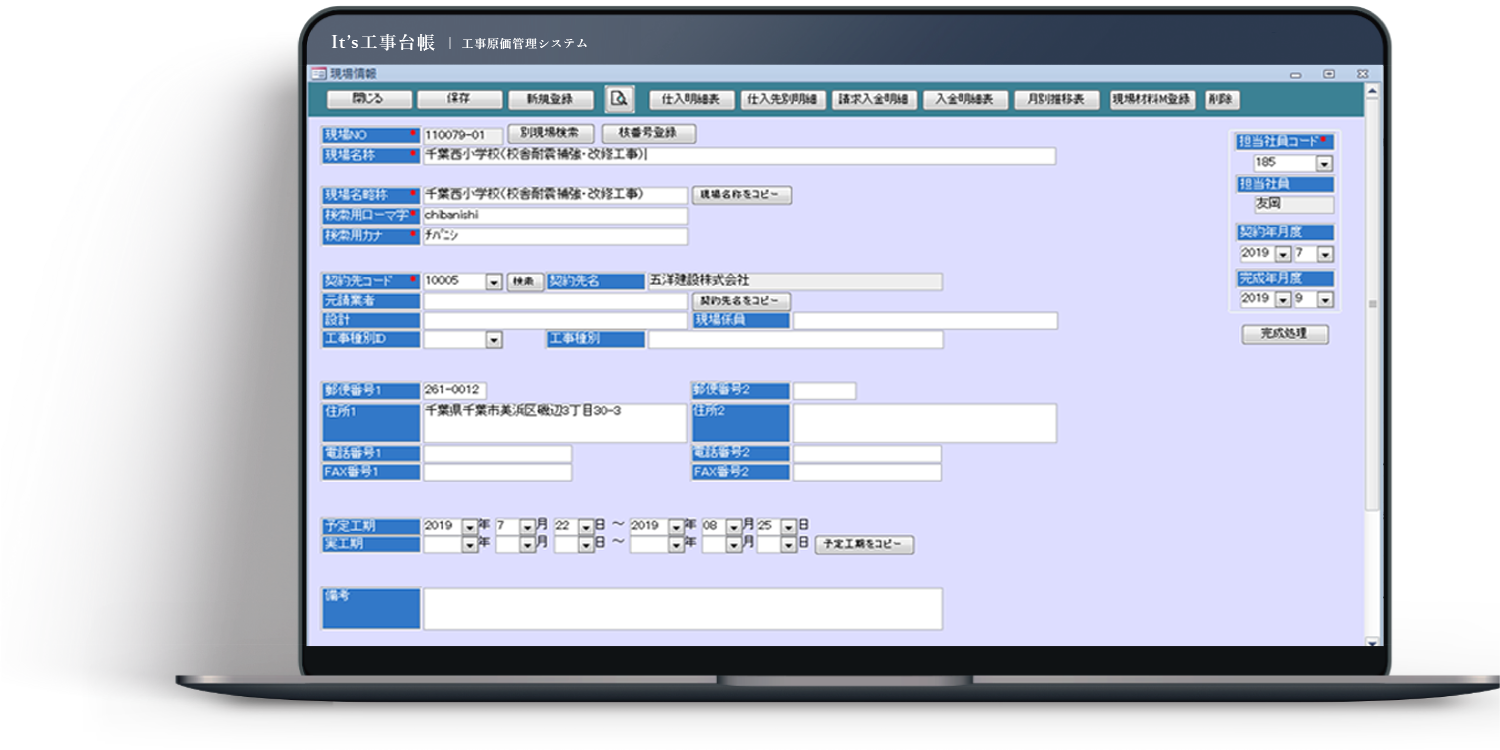Click the vertical scrollbar up arrow
This screenshot has width=1500, height=750.
(x=1371, y=92)
